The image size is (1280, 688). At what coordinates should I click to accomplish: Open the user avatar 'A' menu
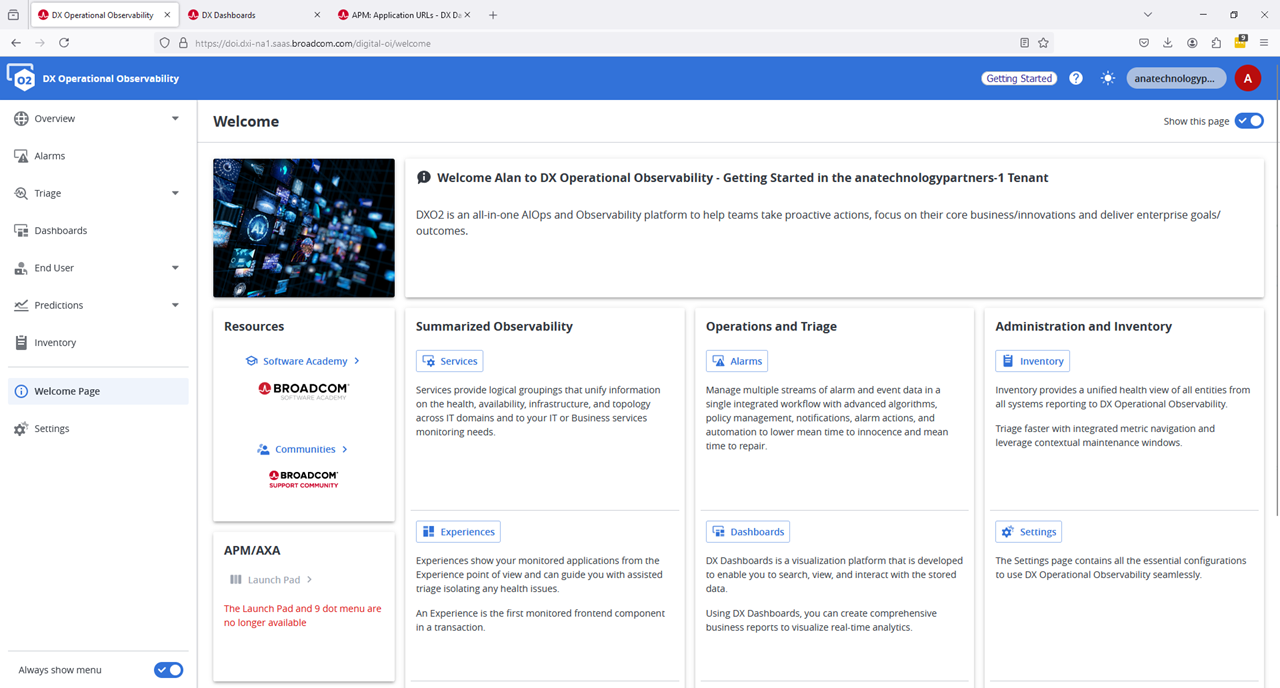pos(1247,78)
